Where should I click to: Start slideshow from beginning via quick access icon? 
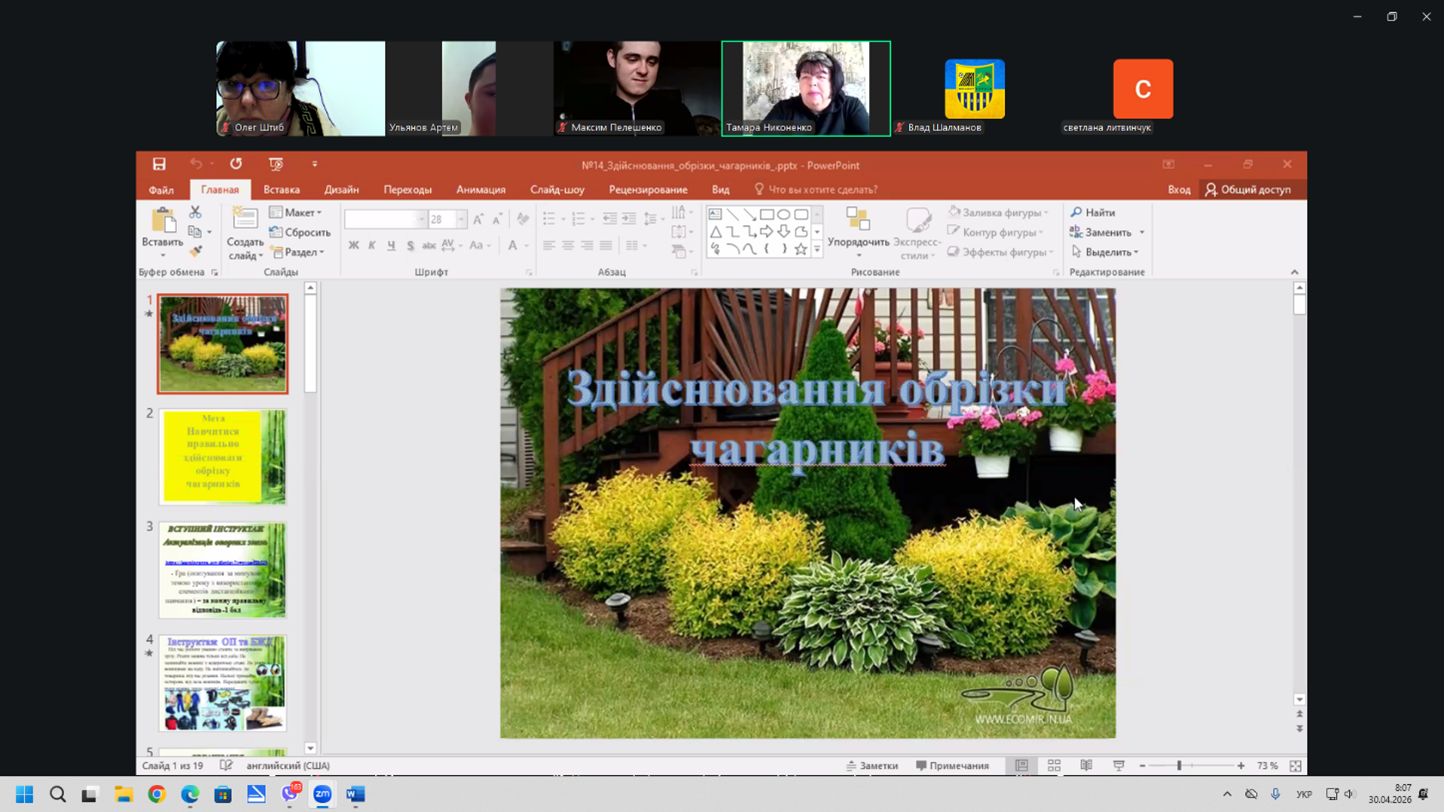pos(276,165)
